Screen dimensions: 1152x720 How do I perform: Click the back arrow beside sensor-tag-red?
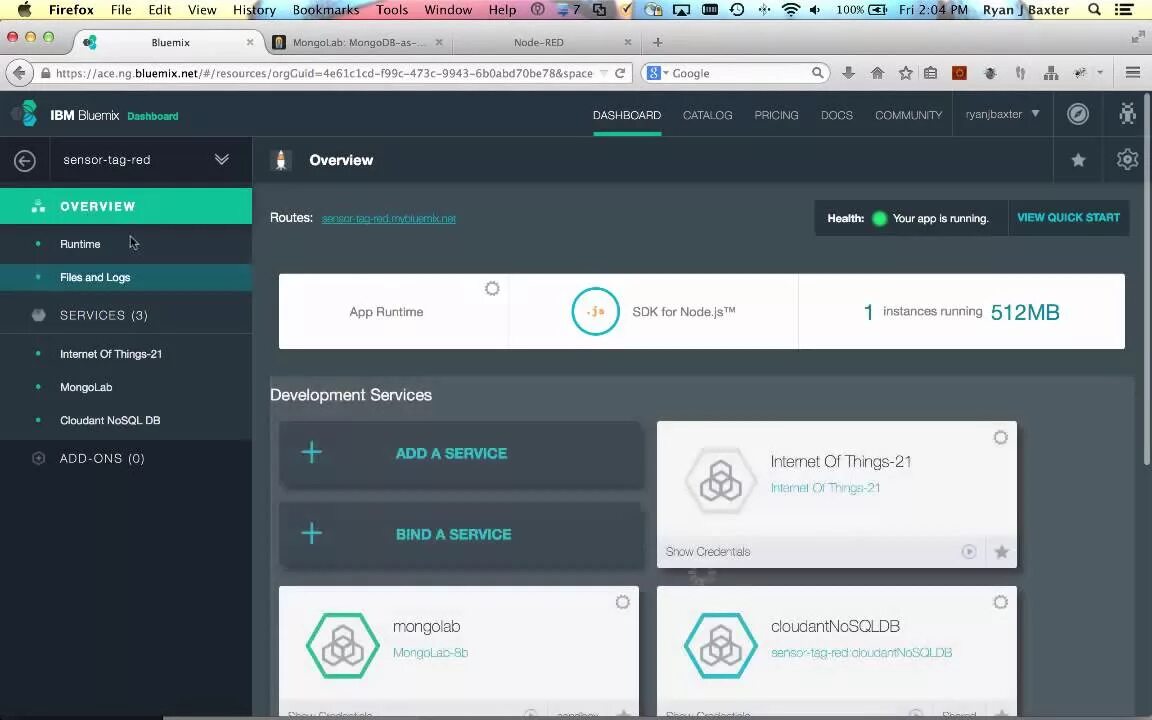[24, 160]
